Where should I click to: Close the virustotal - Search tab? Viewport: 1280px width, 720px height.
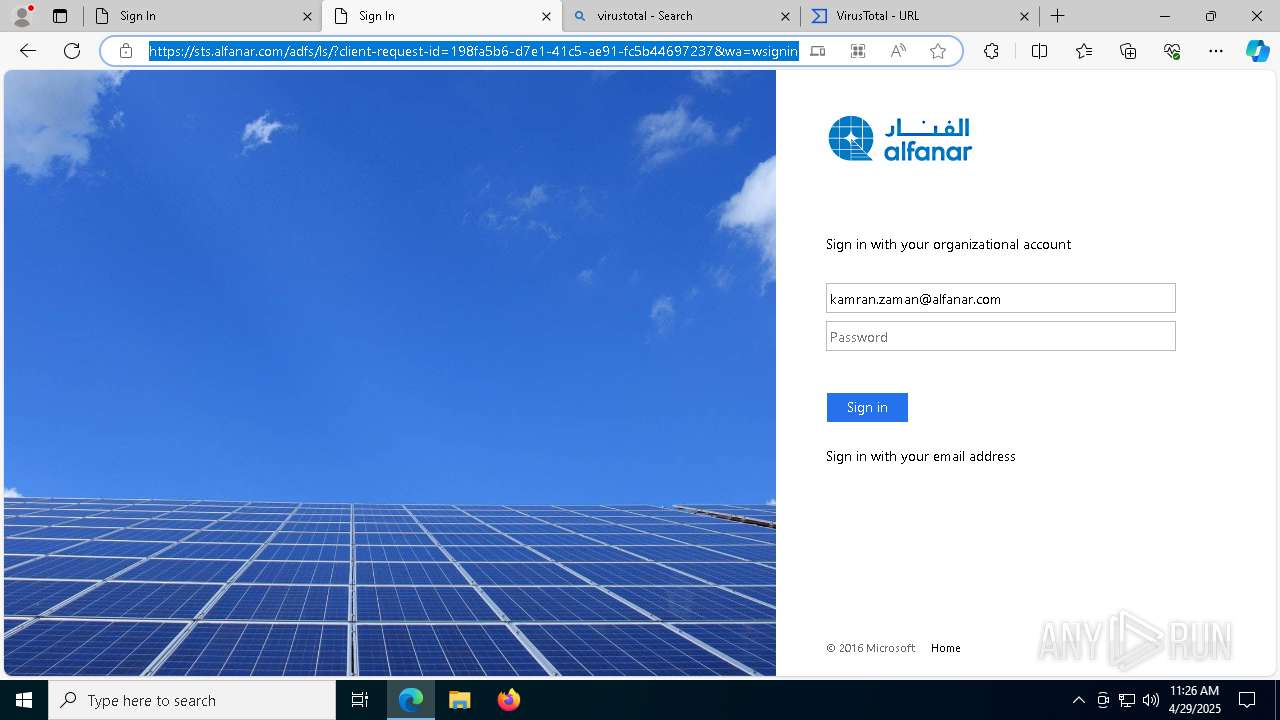tap(785, 16)
